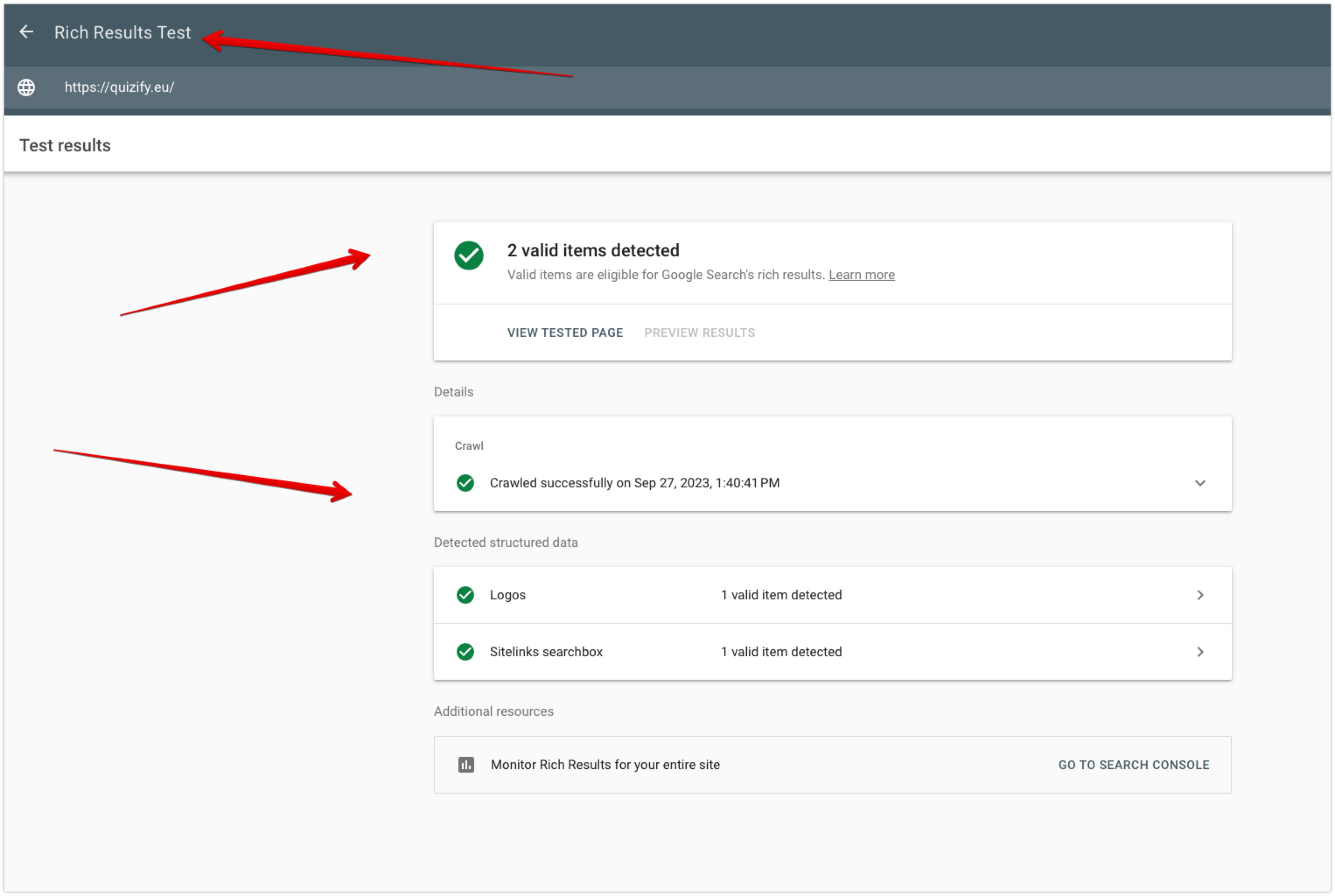Click VIEW TESTED PAGE button

click(x=564, y=332)
